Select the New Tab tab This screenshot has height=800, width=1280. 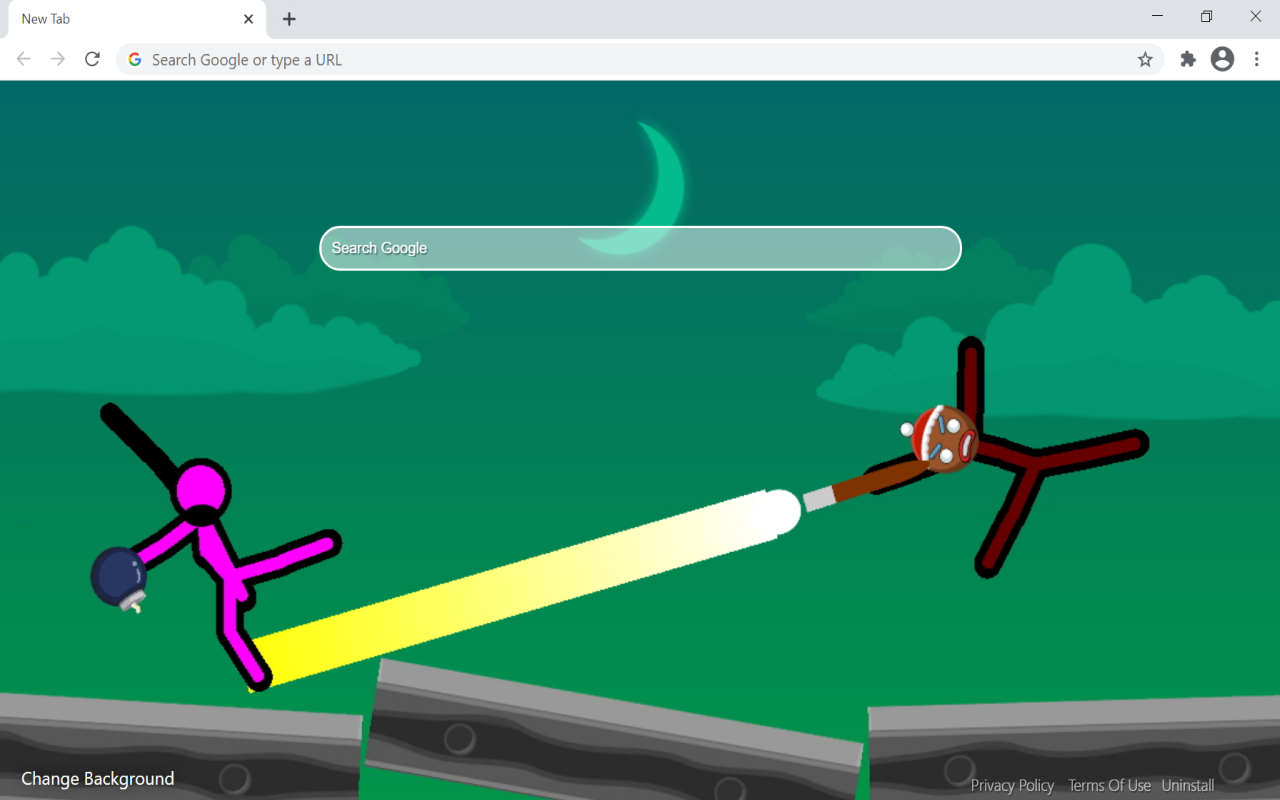[120, 18]
